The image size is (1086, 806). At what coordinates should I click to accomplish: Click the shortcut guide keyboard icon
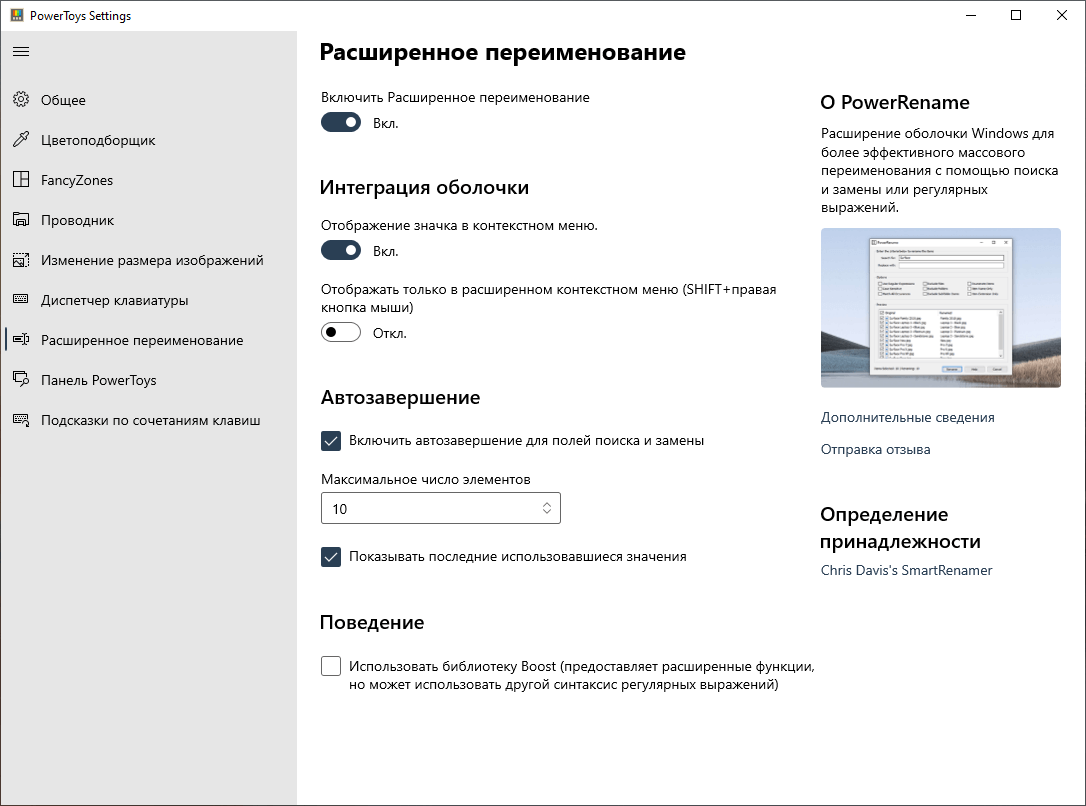[21, 420]
